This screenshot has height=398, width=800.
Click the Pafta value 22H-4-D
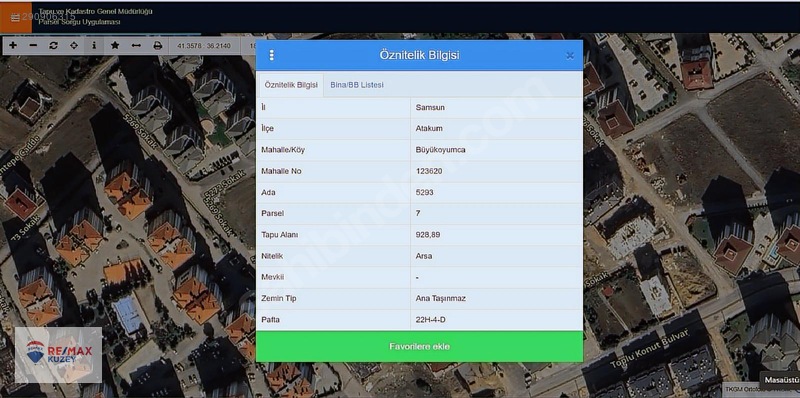(x=496, y=320)
